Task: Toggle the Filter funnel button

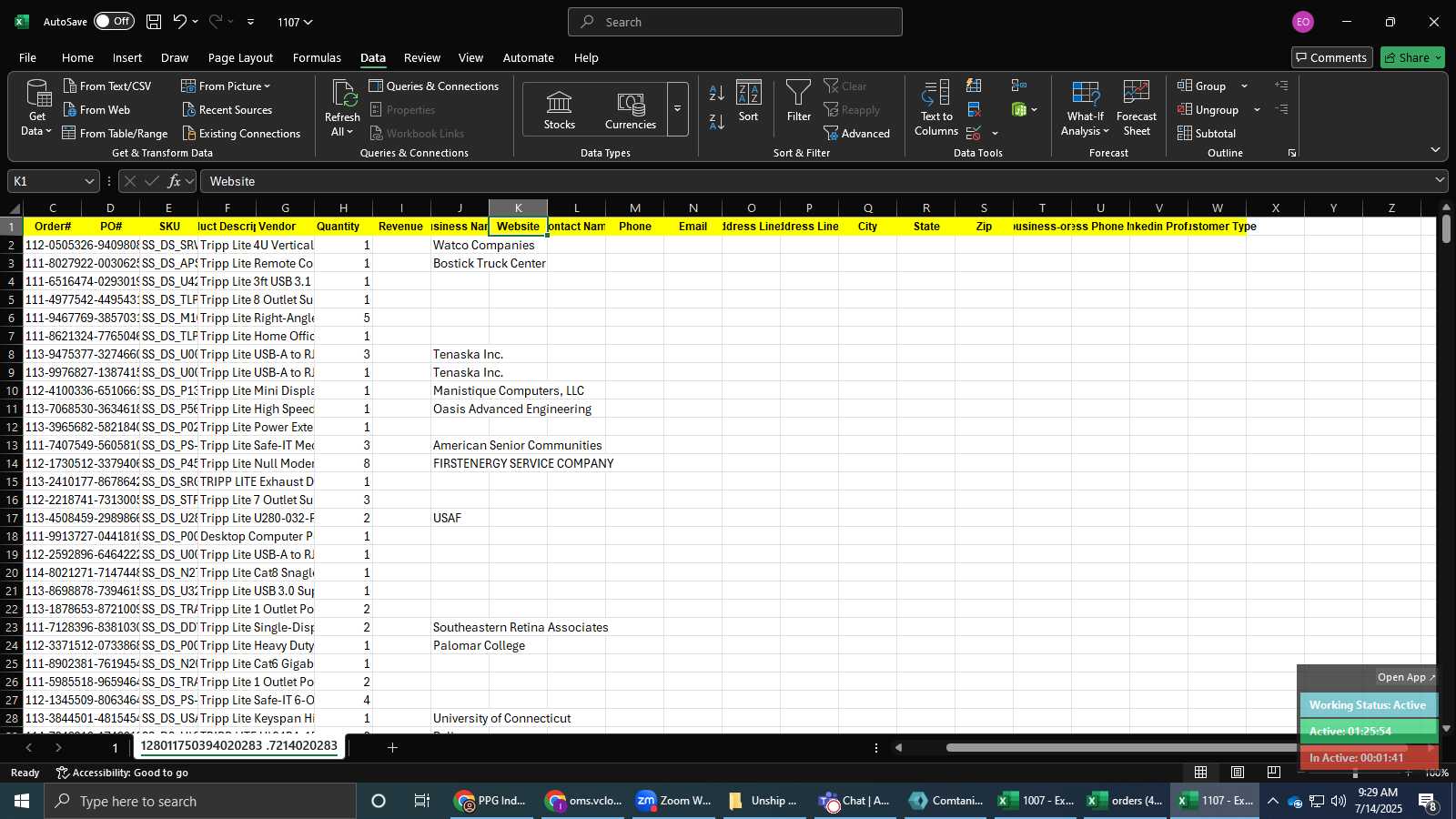Action: pyautogui.click(x=798, y=101)
